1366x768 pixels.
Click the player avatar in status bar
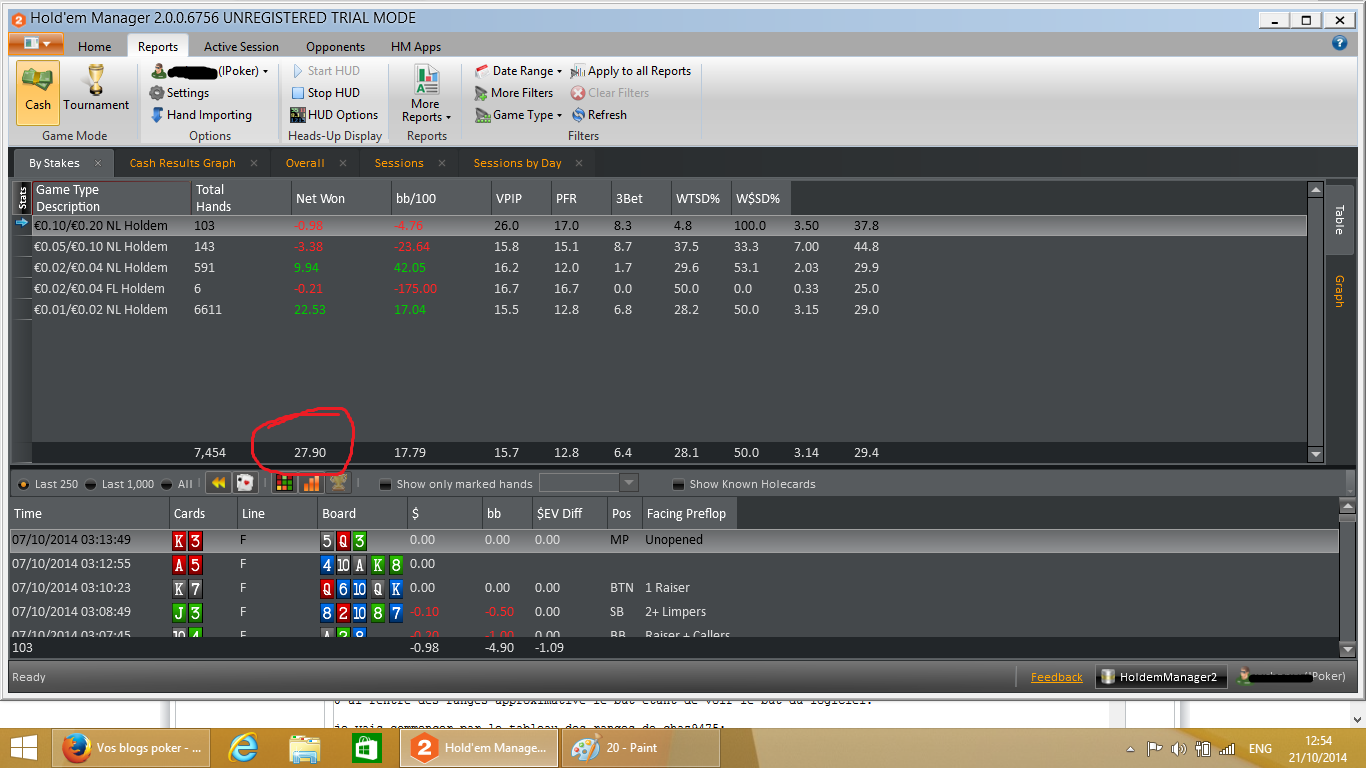pyautogui.click(x=1245, y=677)
